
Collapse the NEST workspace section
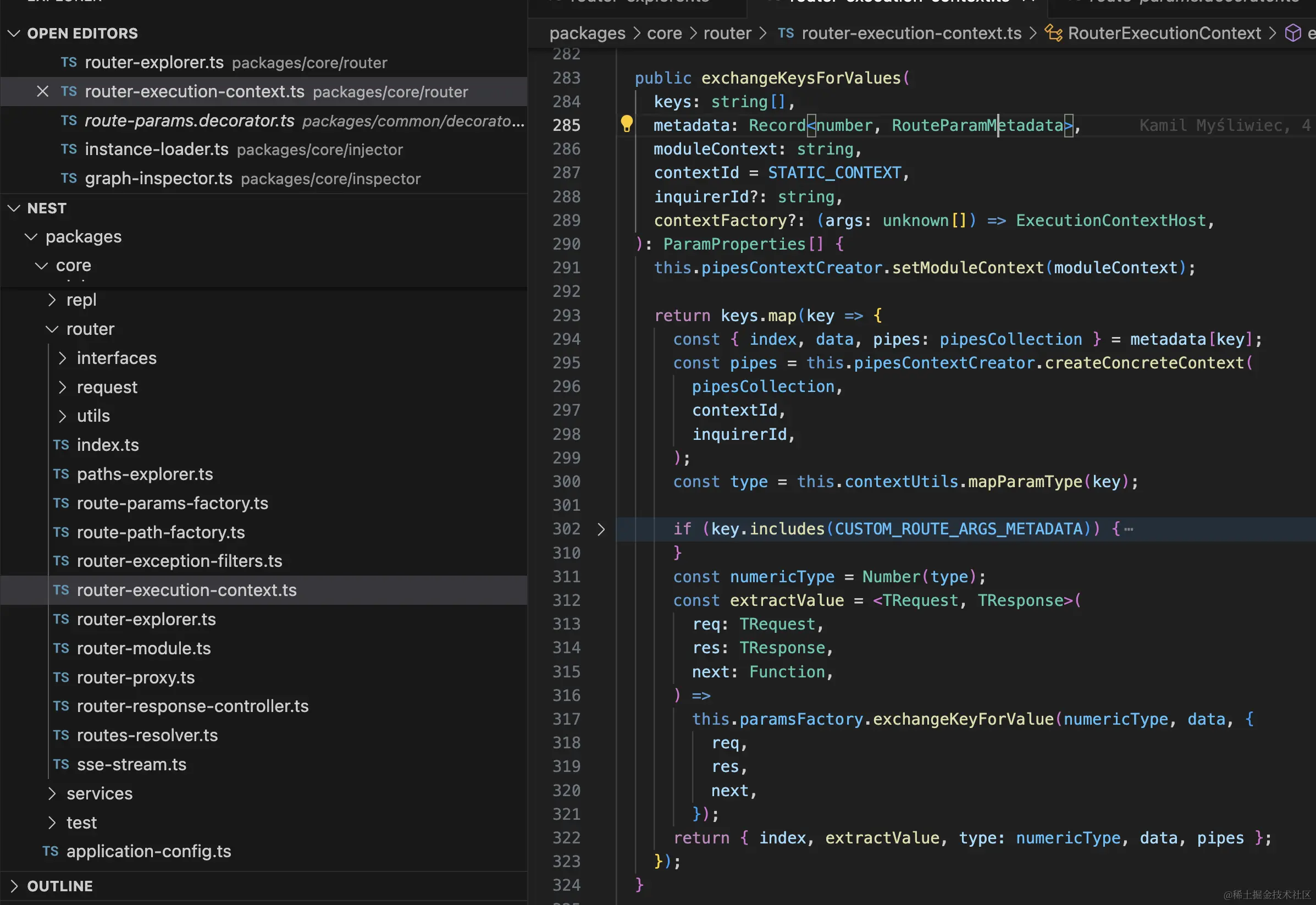14,208
